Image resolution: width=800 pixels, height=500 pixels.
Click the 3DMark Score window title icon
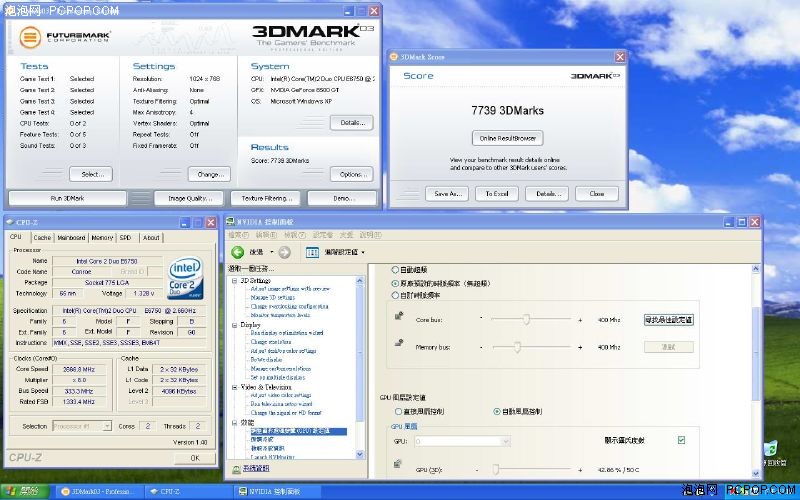point(394,57)
